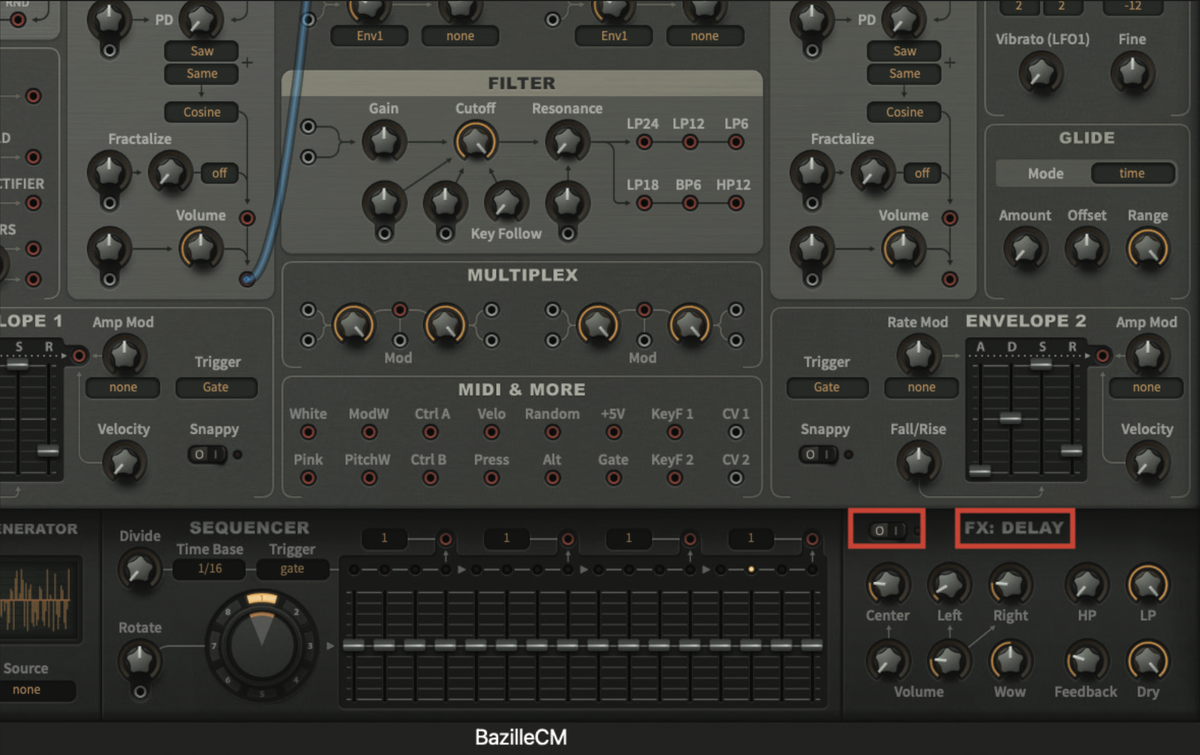Click the White noise jack in MIDI & MORE
1200x755 pixels.
tap(308, 432)
